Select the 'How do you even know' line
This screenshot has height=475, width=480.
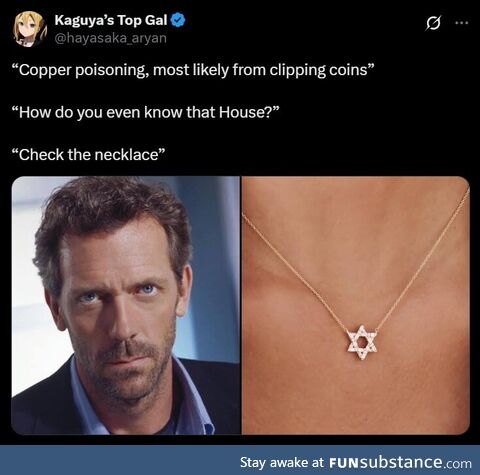point(145,112)
